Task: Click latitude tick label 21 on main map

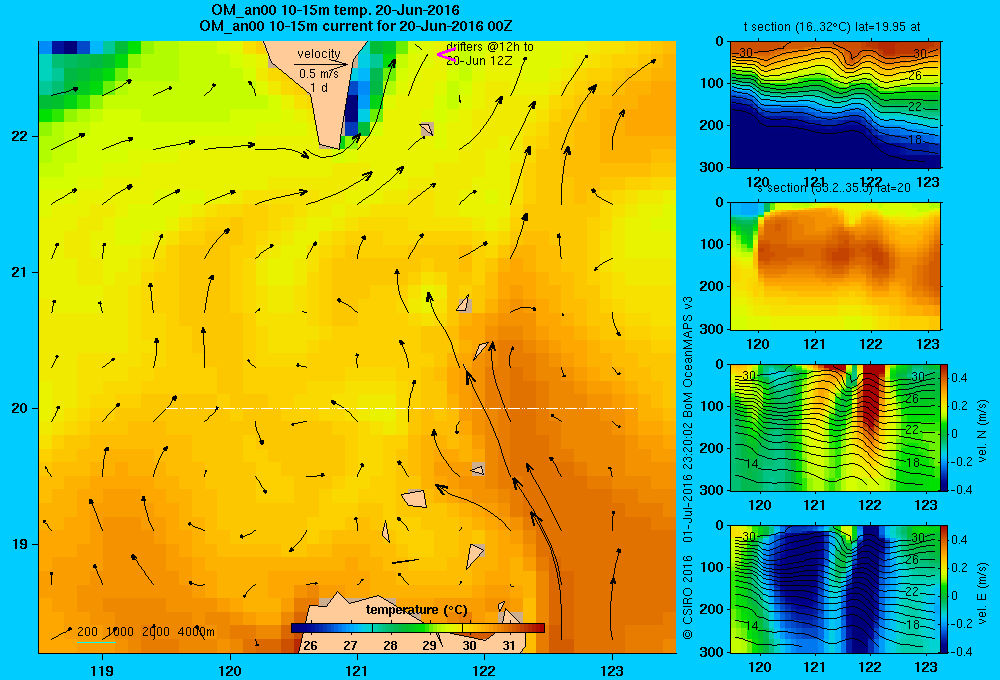Action: pyautogui.click(x=19, y=272)
